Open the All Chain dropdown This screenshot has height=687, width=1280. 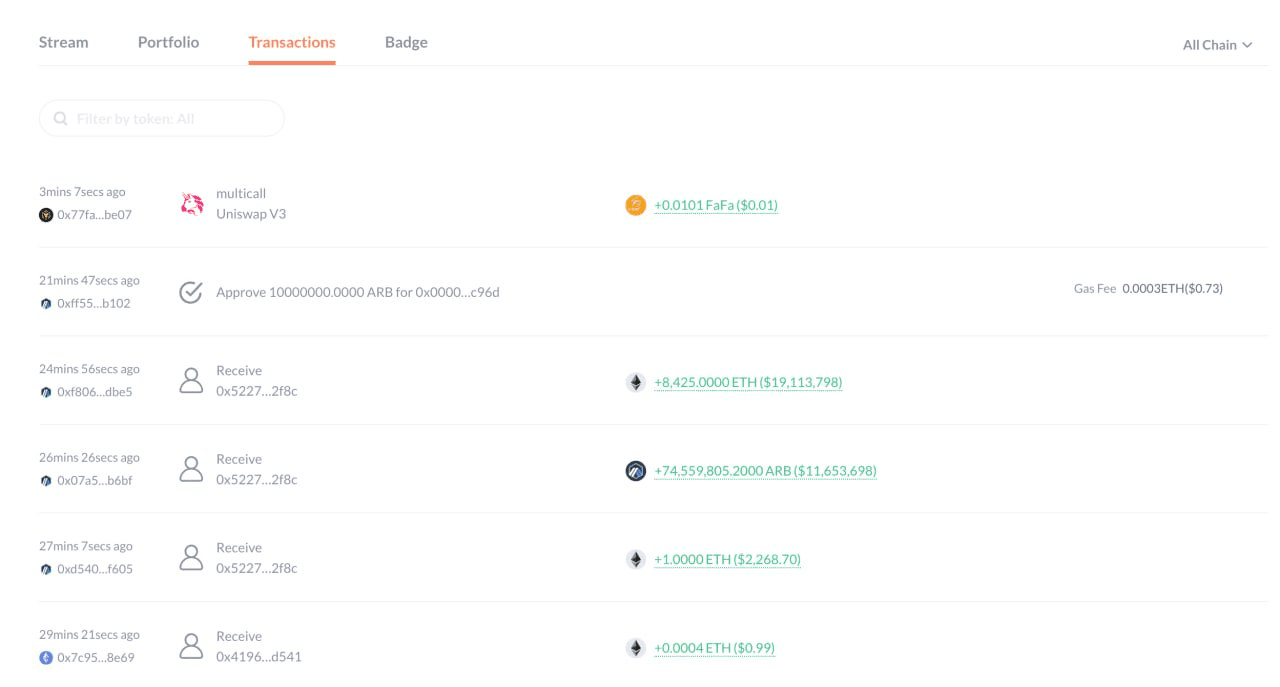(x=1217, y=45)
